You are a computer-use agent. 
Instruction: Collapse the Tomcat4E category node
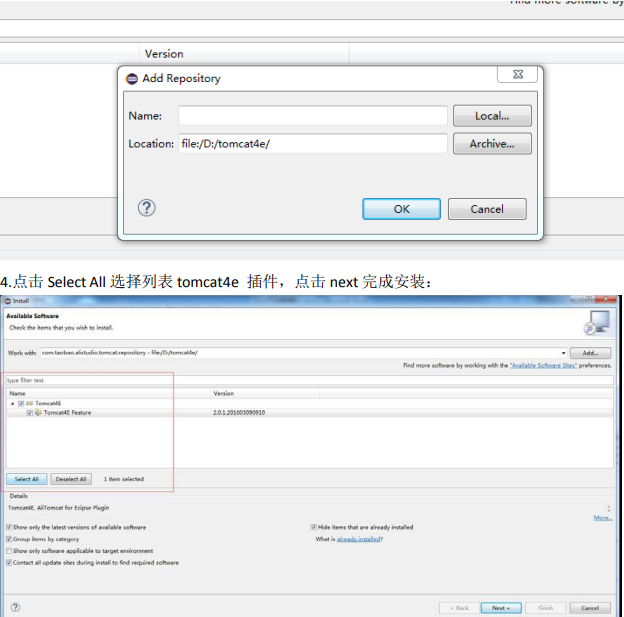12,404
